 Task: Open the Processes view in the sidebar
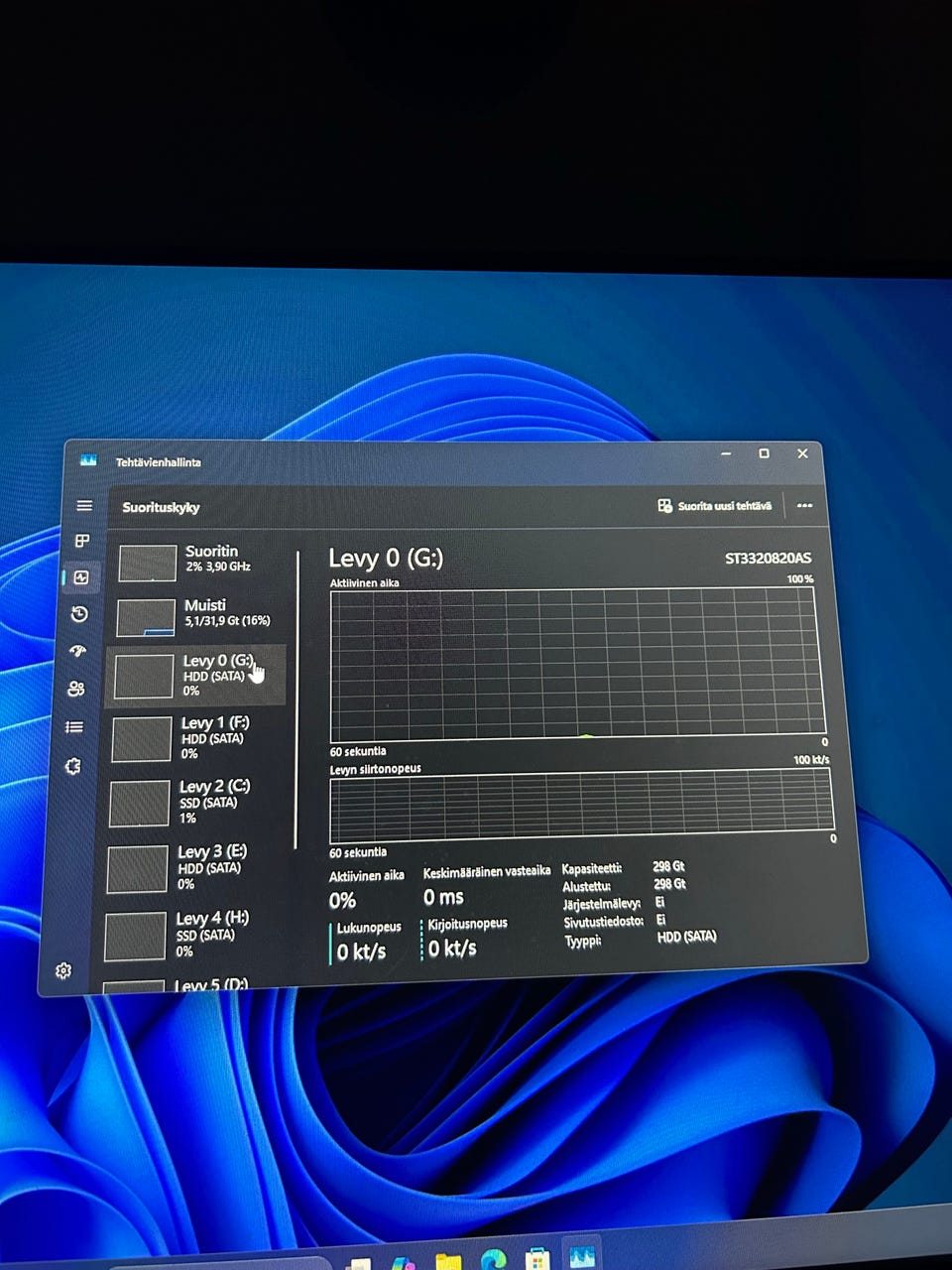[82, 541]
